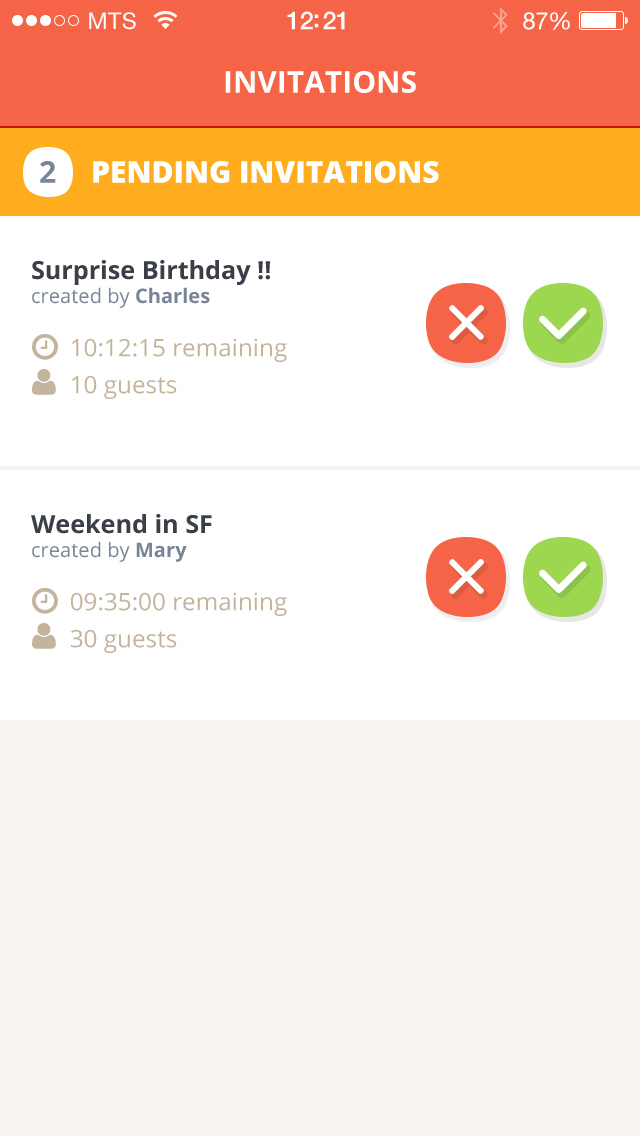Open creator Mary's profile name

pos(161,550)
